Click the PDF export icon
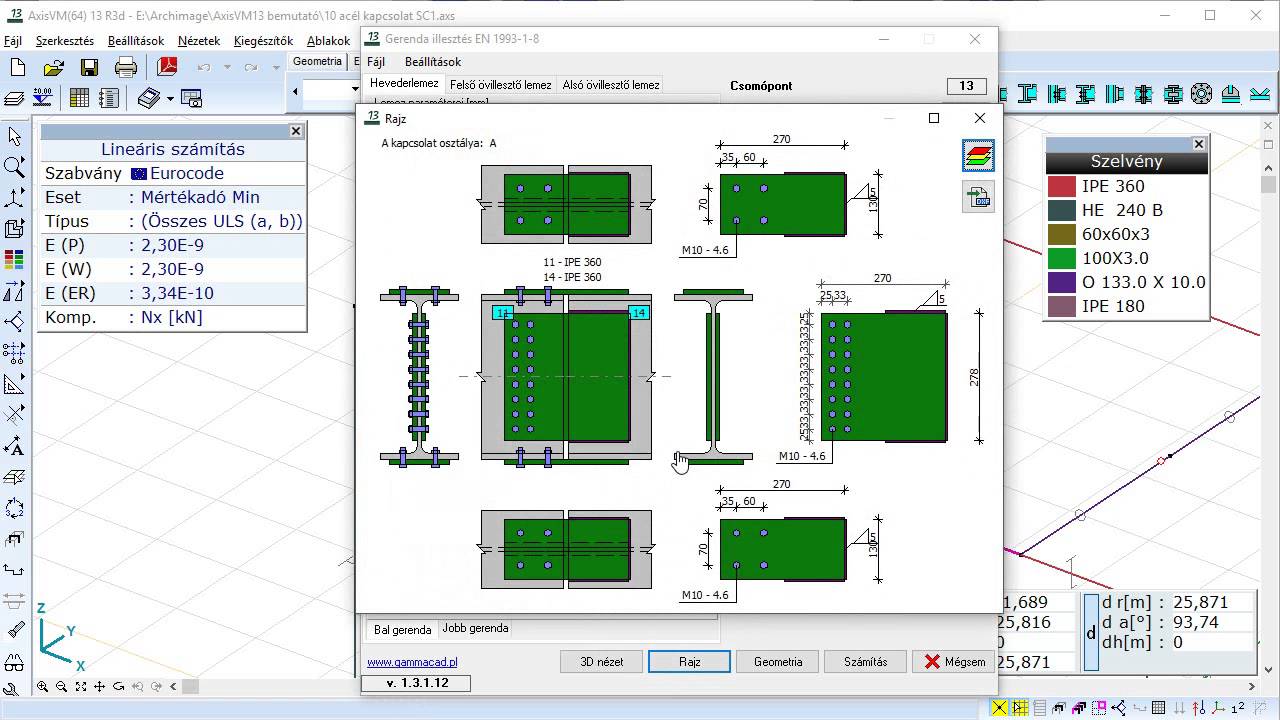The width and height of the screenshot is (1280, 720). coord(166,68)
